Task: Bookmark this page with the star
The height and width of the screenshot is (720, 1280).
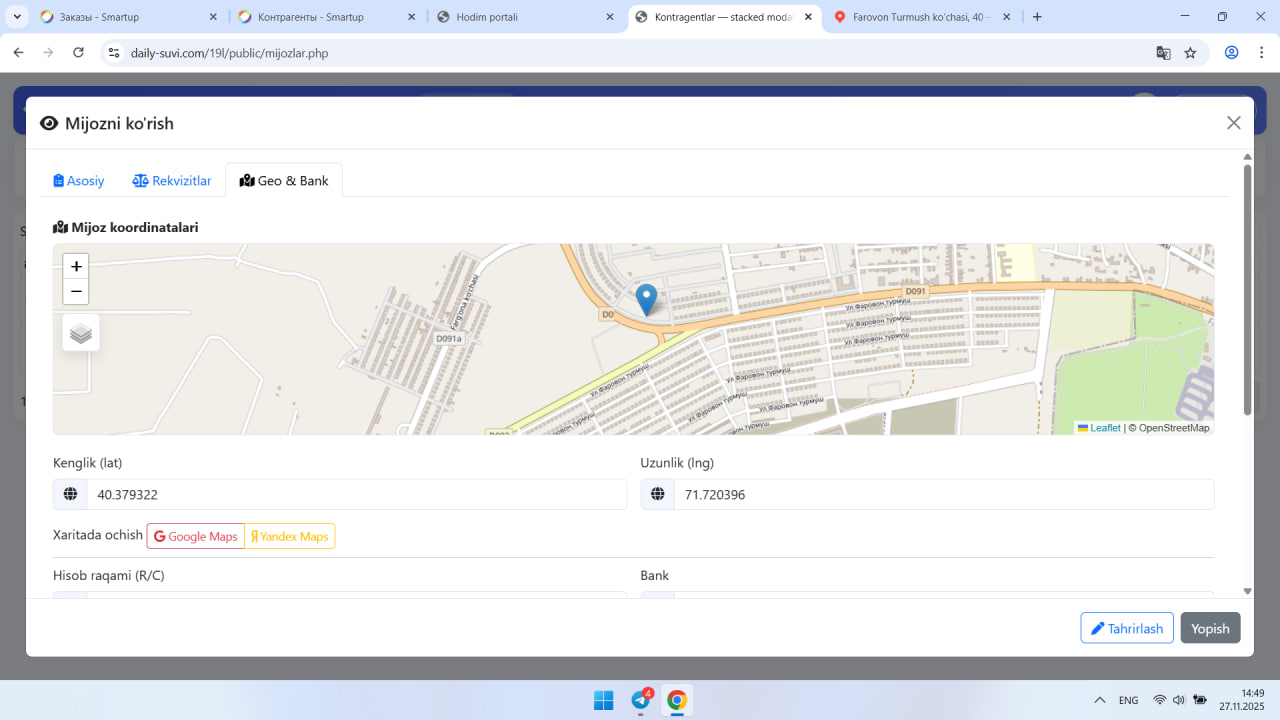Action: [x=1190, y=53]
